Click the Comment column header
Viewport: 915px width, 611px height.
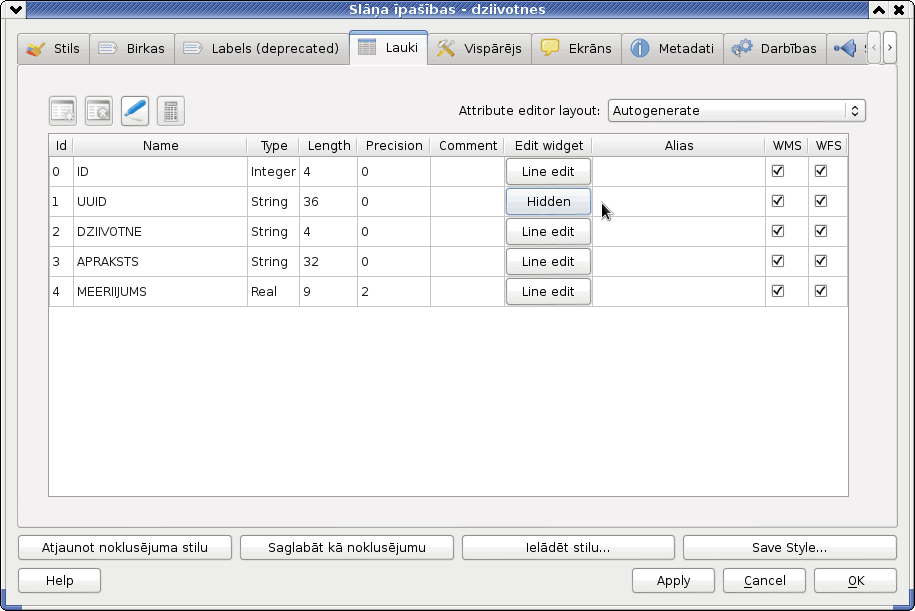(467, 146)
